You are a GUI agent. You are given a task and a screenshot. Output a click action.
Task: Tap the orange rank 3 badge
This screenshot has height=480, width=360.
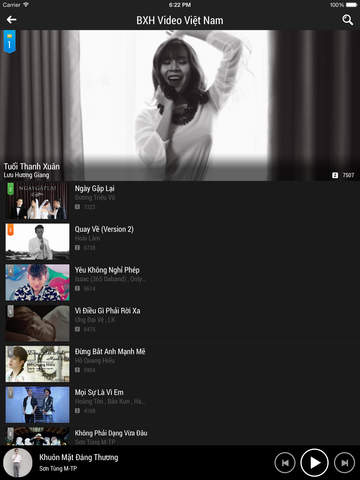pyautogui.click(x=10, y=230)
